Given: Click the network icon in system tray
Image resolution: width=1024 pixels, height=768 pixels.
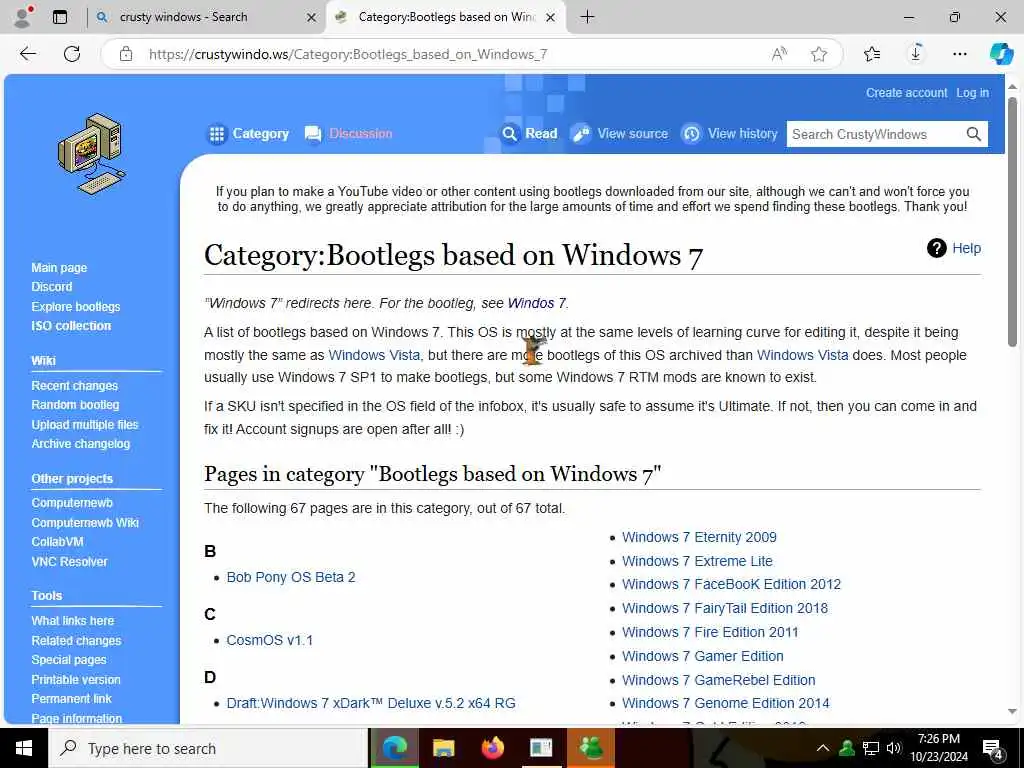Looking at the screenshot, I should click(871, 748).
